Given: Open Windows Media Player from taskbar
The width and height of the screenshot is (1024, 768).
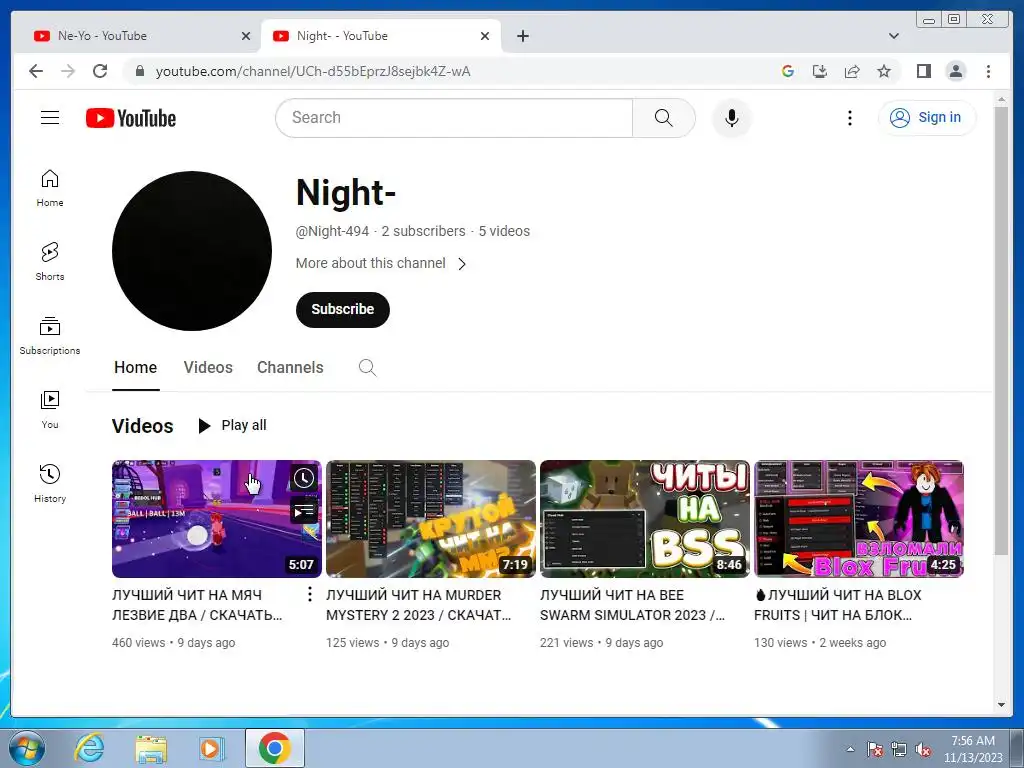Looking at the screenshot, I should click(210, 748).
